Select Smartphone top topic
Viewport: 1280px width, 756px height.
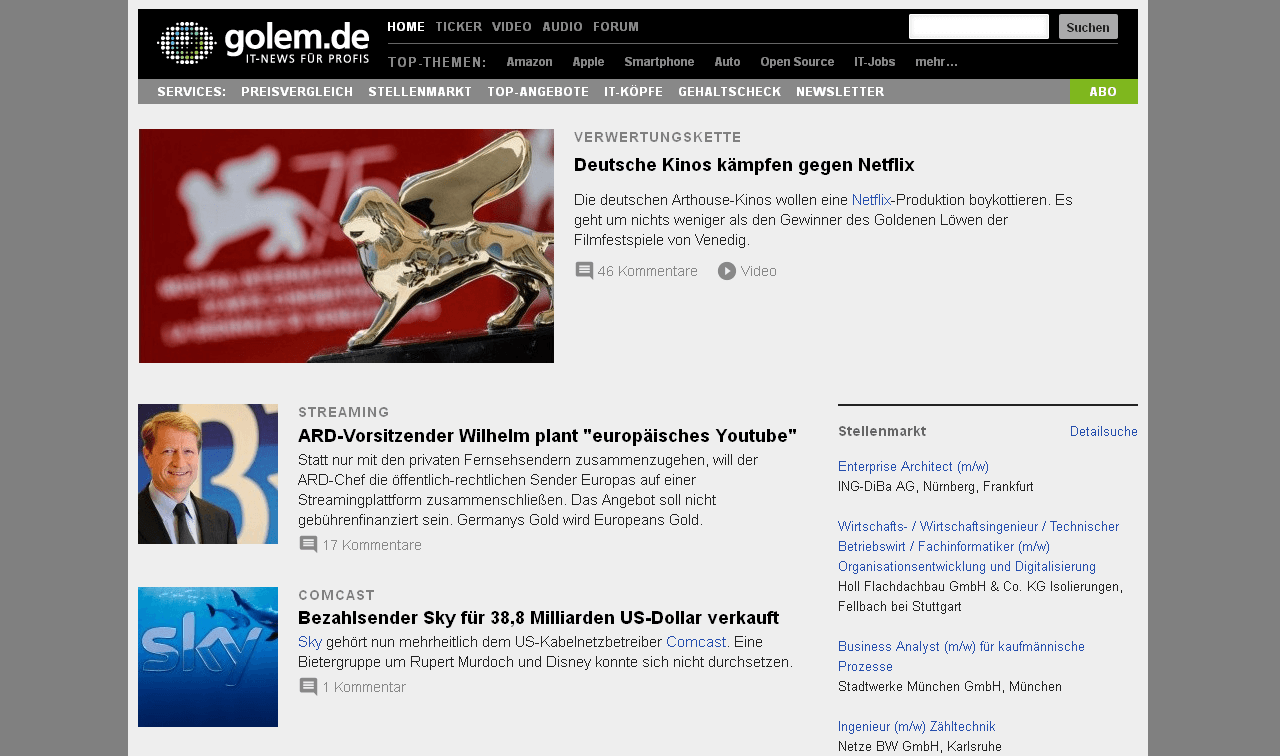point(659,62)
